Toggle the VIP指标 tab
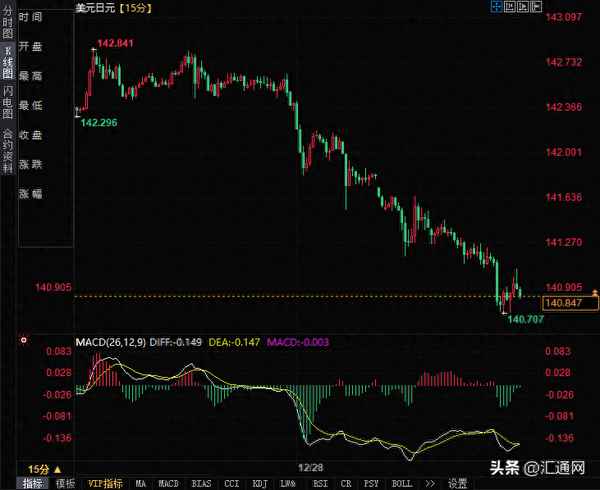The height and width of the screenshot is (490, 600). pyautogui.click(x=104, y=482)
